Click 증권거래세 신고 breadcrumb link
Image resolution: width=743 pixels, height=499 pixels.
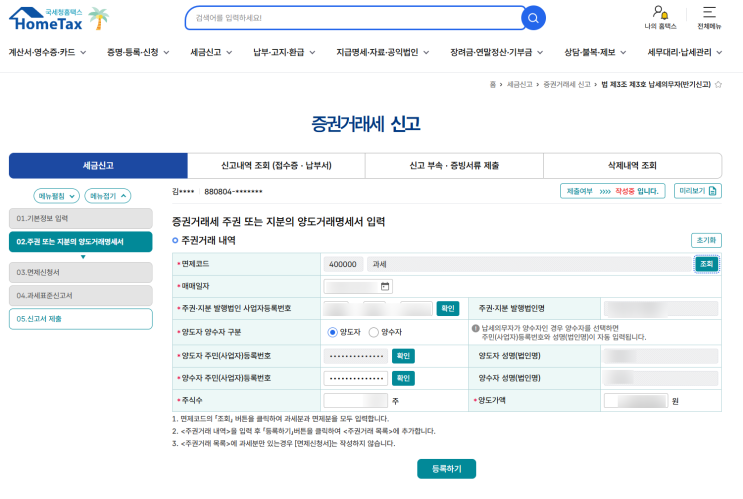click(567, 84)
